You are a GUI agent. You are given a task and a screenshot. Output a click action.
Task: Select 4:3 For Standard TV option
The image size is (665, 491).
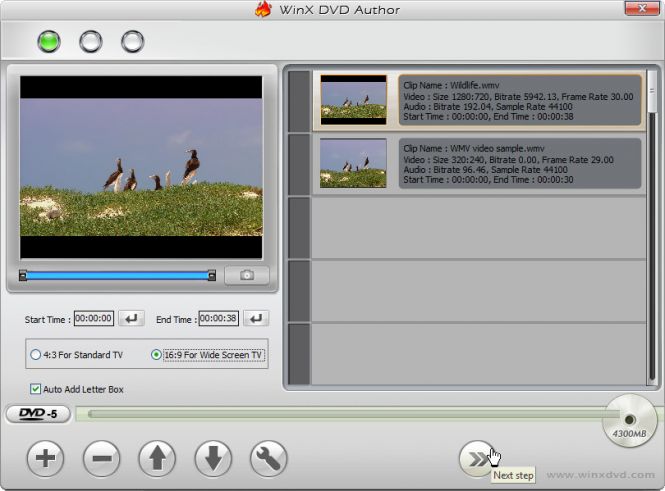click(36, 354)
